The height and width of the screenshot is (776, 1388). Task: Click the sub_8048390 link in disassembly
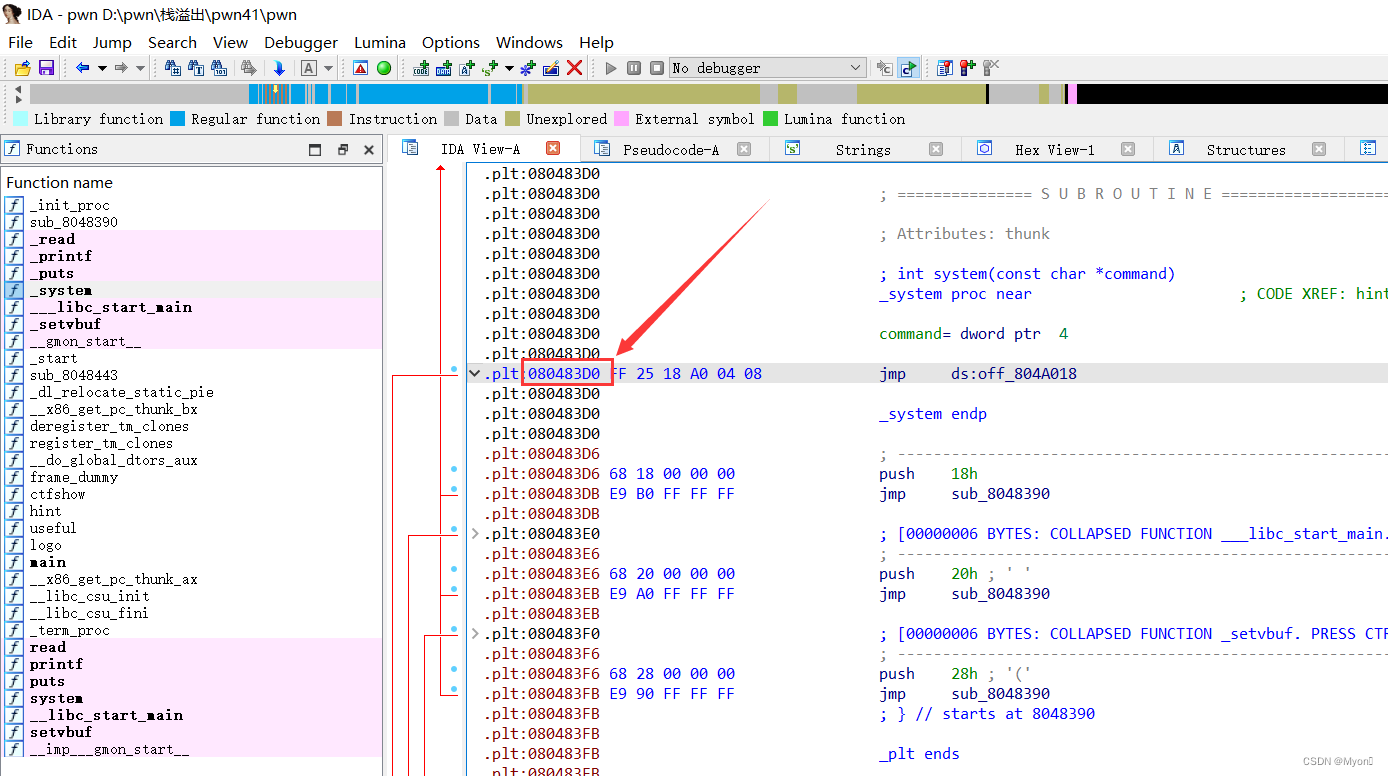coord(1000,493)
